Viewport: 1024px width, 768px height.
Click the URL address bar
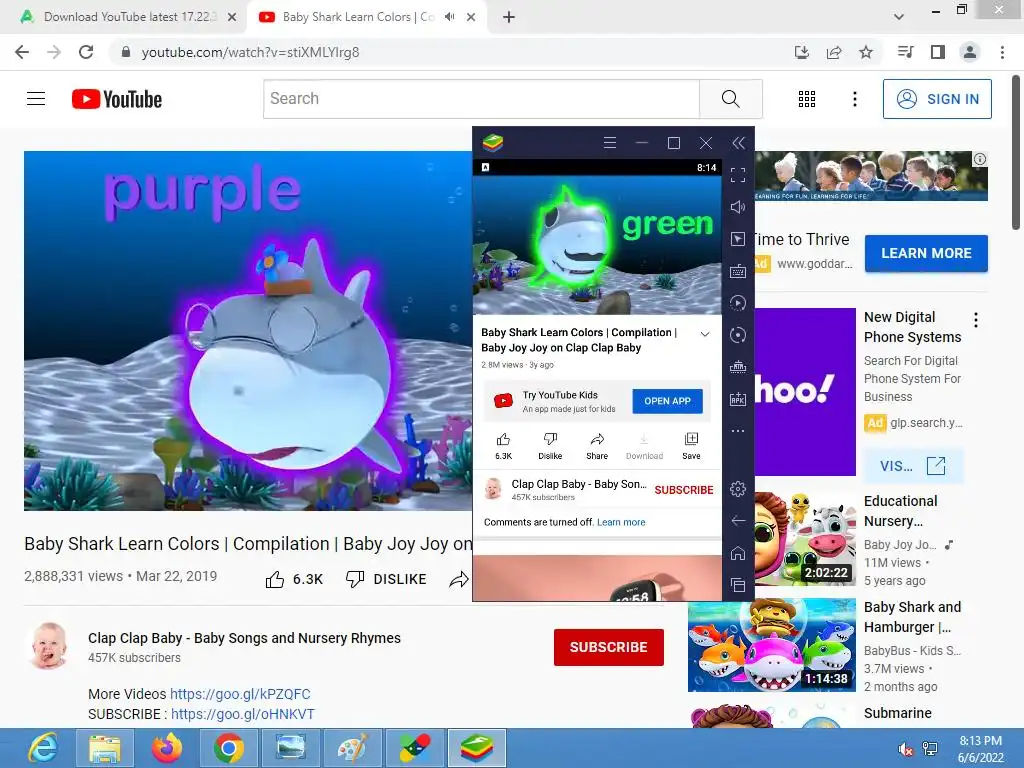point(451,52)
